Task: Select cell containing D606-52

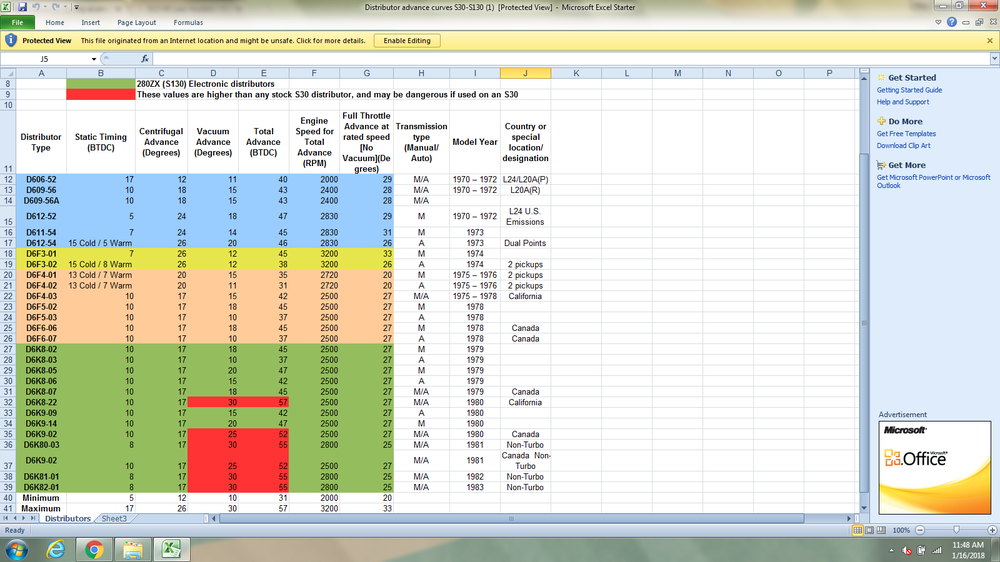Action: tap(41, 180)
